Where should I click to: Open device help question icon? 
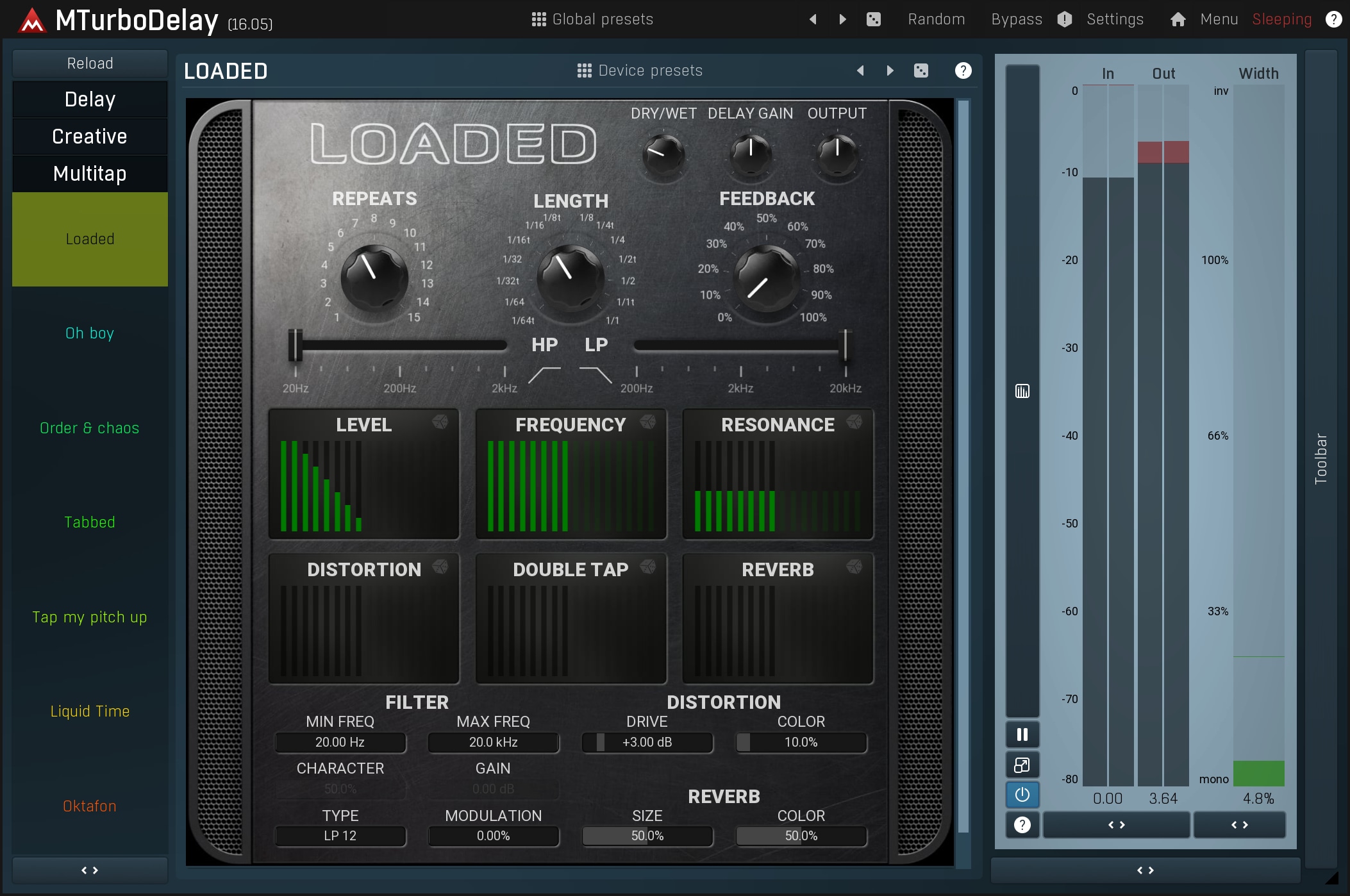pos(963,71)
